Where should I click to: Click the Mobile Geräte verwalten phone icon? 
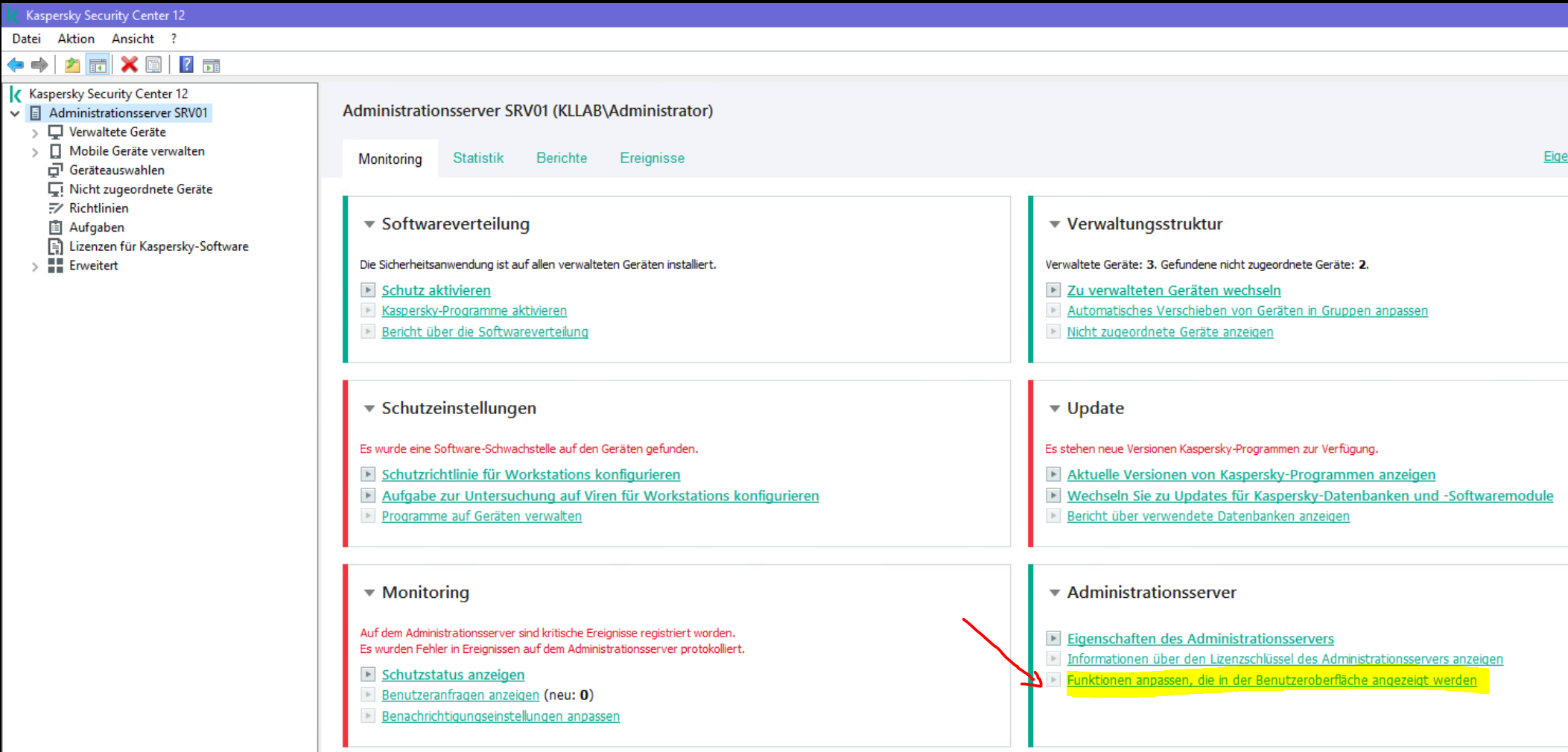pyautogui.click(x=55, y=151)
